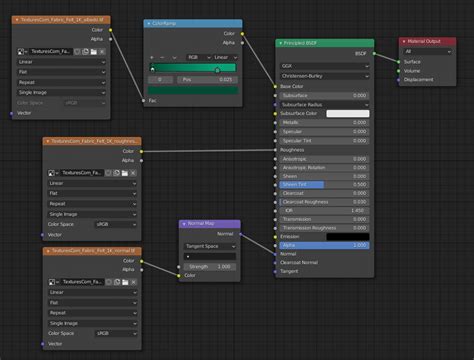Click the image name field in the albedo texture node
Image resolution: width=474 pixels, height=360 pixels.
[51, 52]
